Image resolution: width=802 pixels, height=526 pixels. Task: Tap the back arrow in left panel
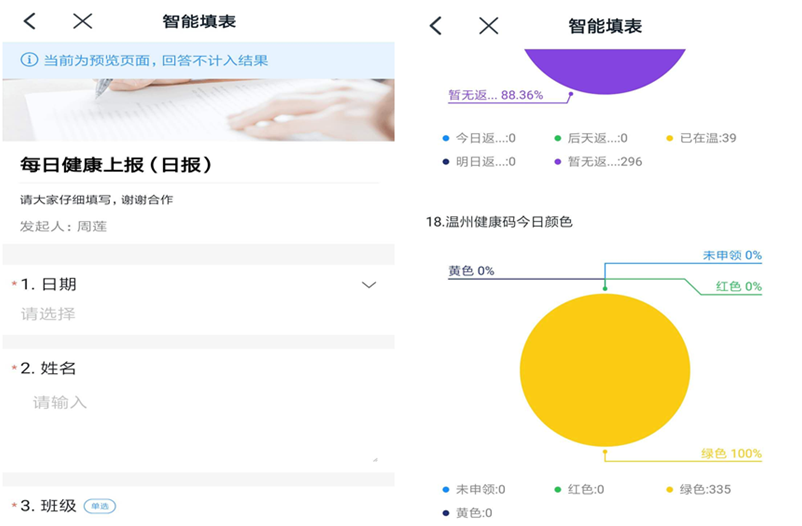coord(30,21)
